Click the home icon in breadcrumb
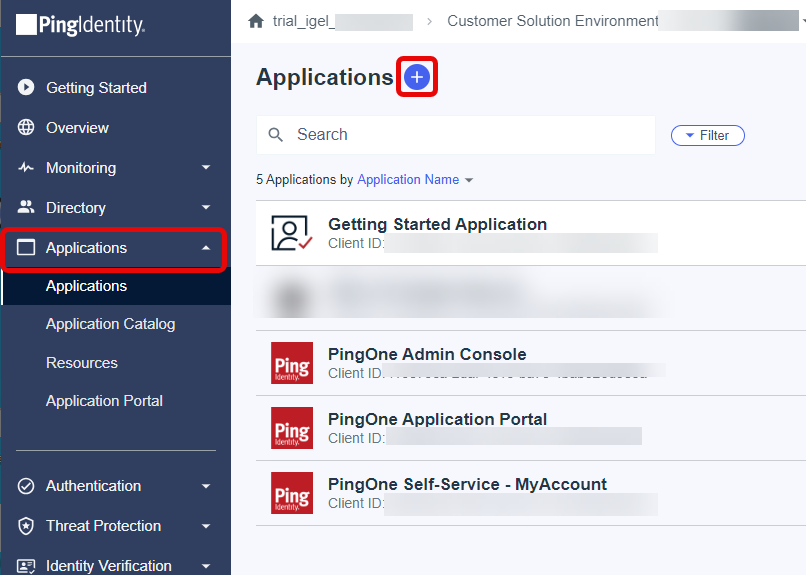 coord(256,21)
